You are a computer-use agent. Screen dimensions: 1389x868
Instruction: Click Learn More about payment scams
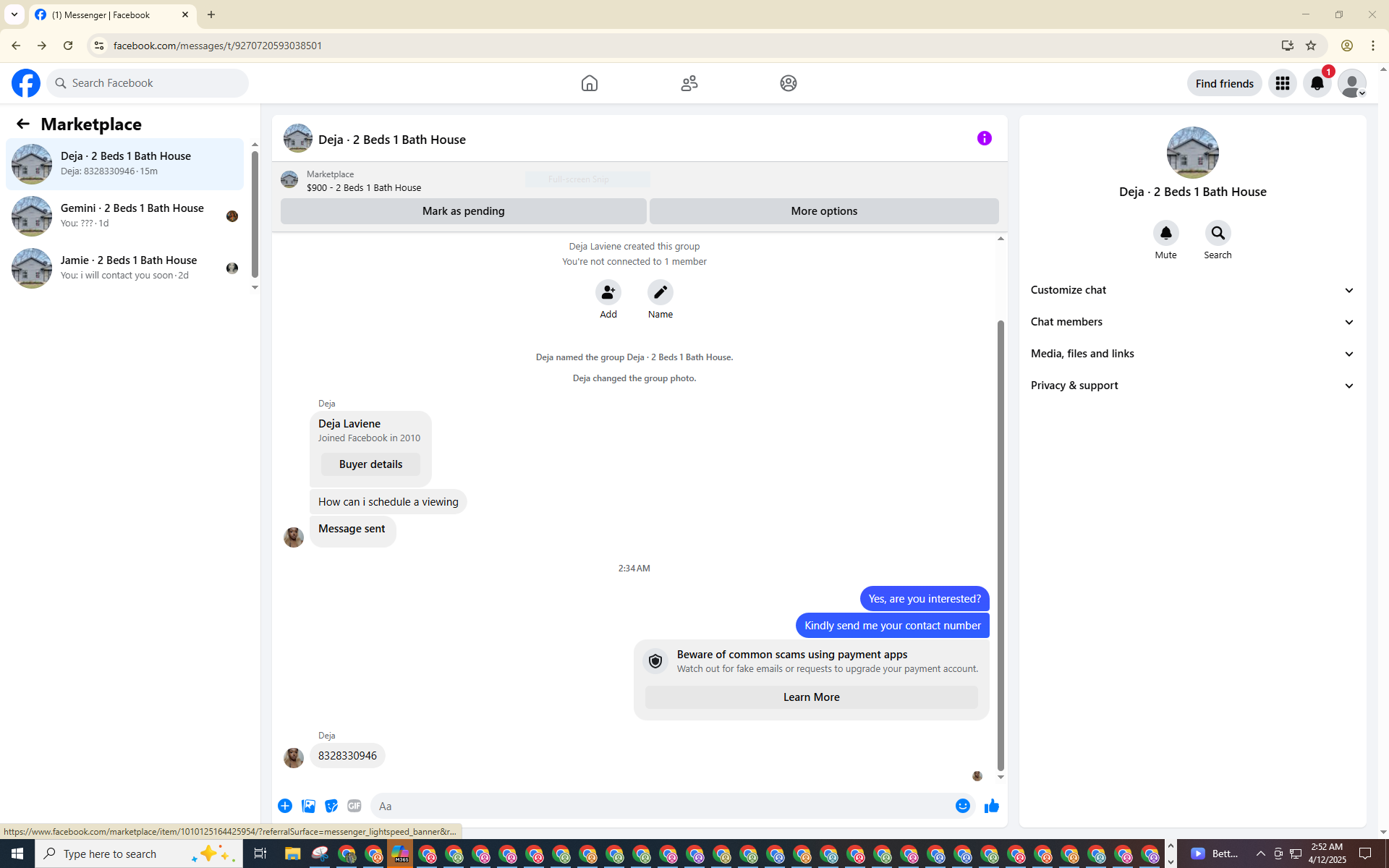811,697
